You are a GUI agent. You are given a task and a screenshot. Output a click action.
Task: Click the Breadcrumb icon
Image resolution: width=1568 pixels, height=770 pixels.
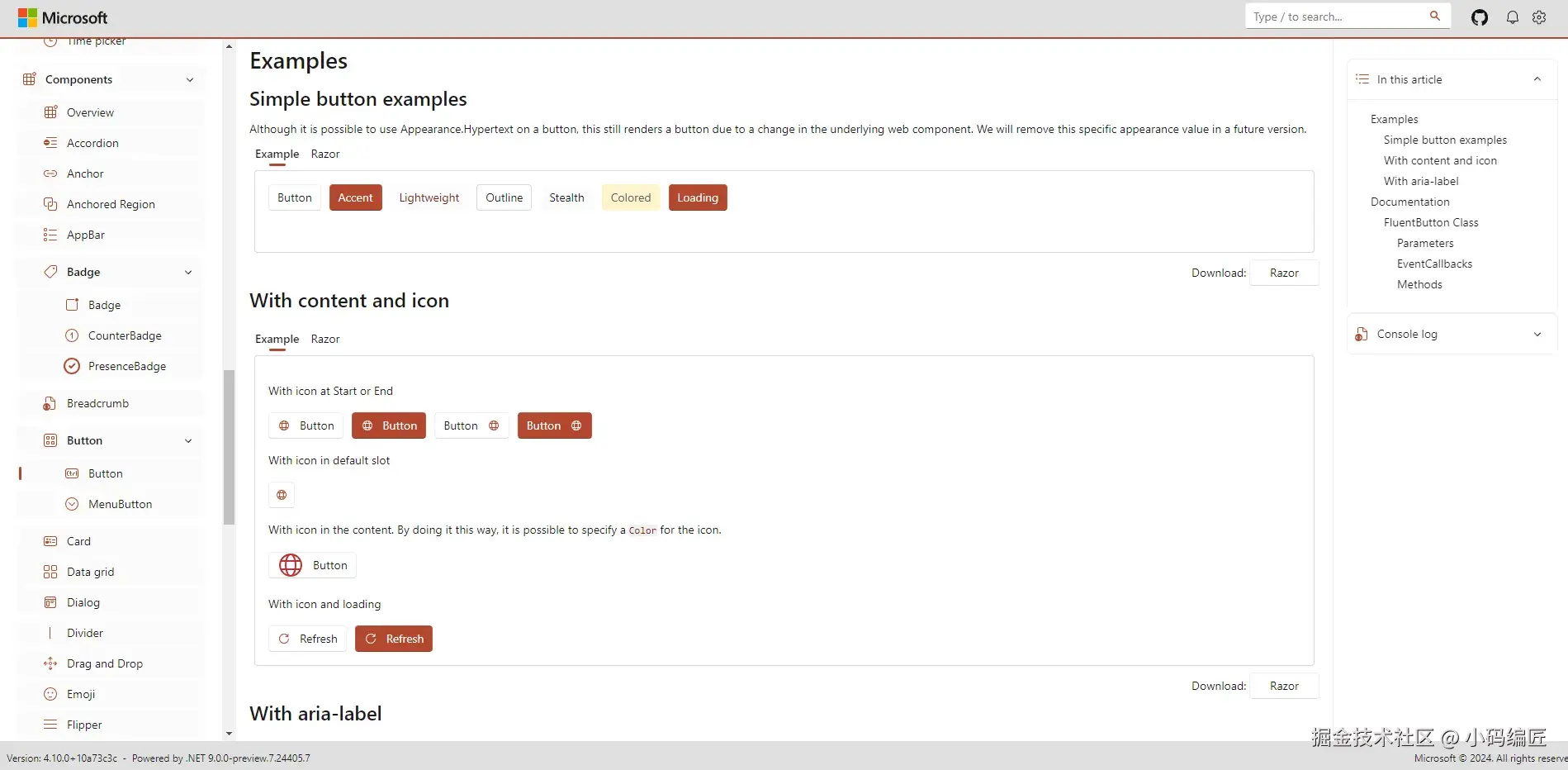(50, 403)
